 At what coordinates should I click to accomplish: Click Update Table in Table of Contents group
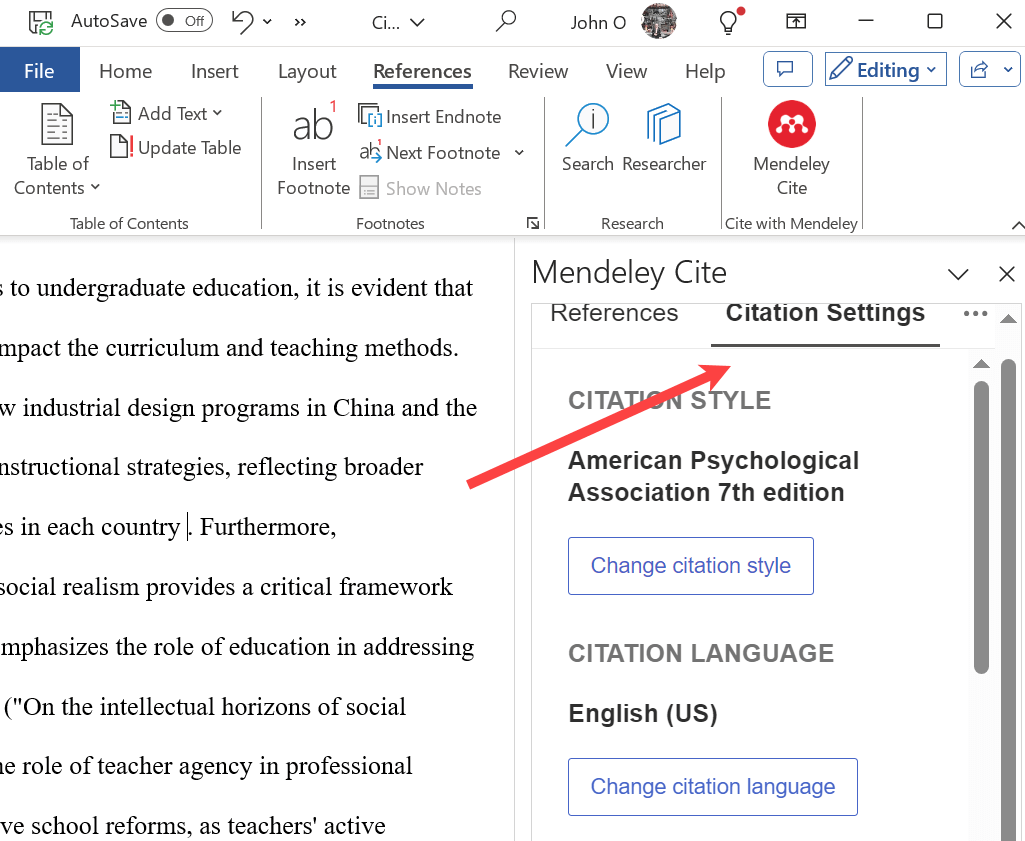coord(176,147)
